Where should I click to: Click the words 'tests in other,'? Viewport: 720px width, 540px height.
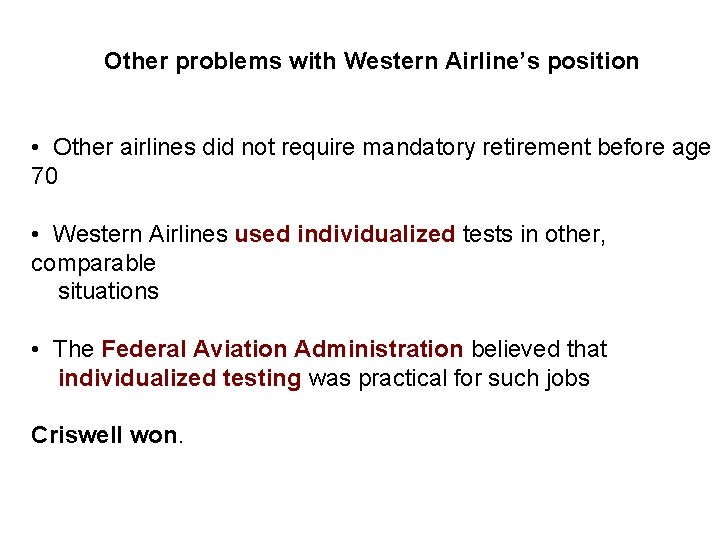[x=533, y=234]
